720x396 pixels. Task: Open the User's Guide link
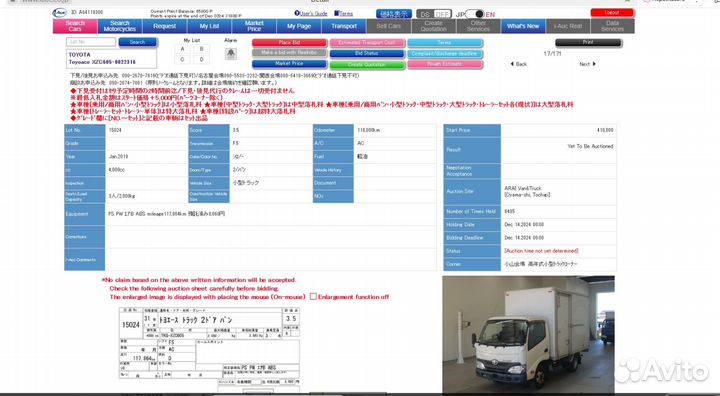[x=314, y=13]
